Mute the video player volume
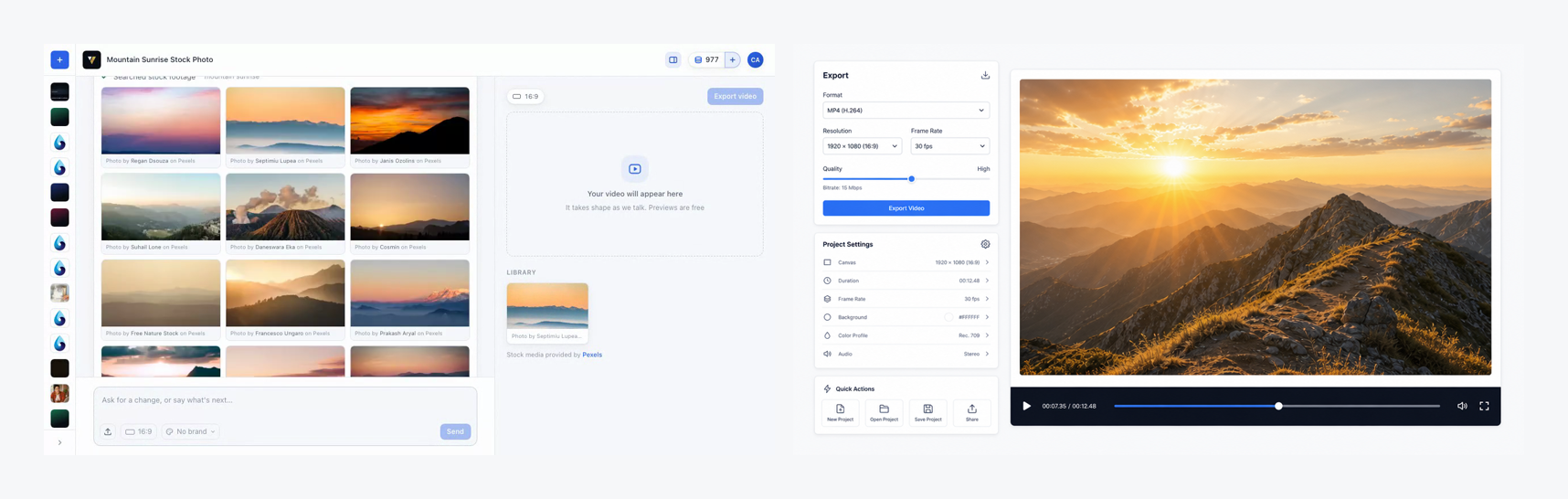Image resolution: width=1568 pixels, height=499 pixels. [x=1462, y=406]
